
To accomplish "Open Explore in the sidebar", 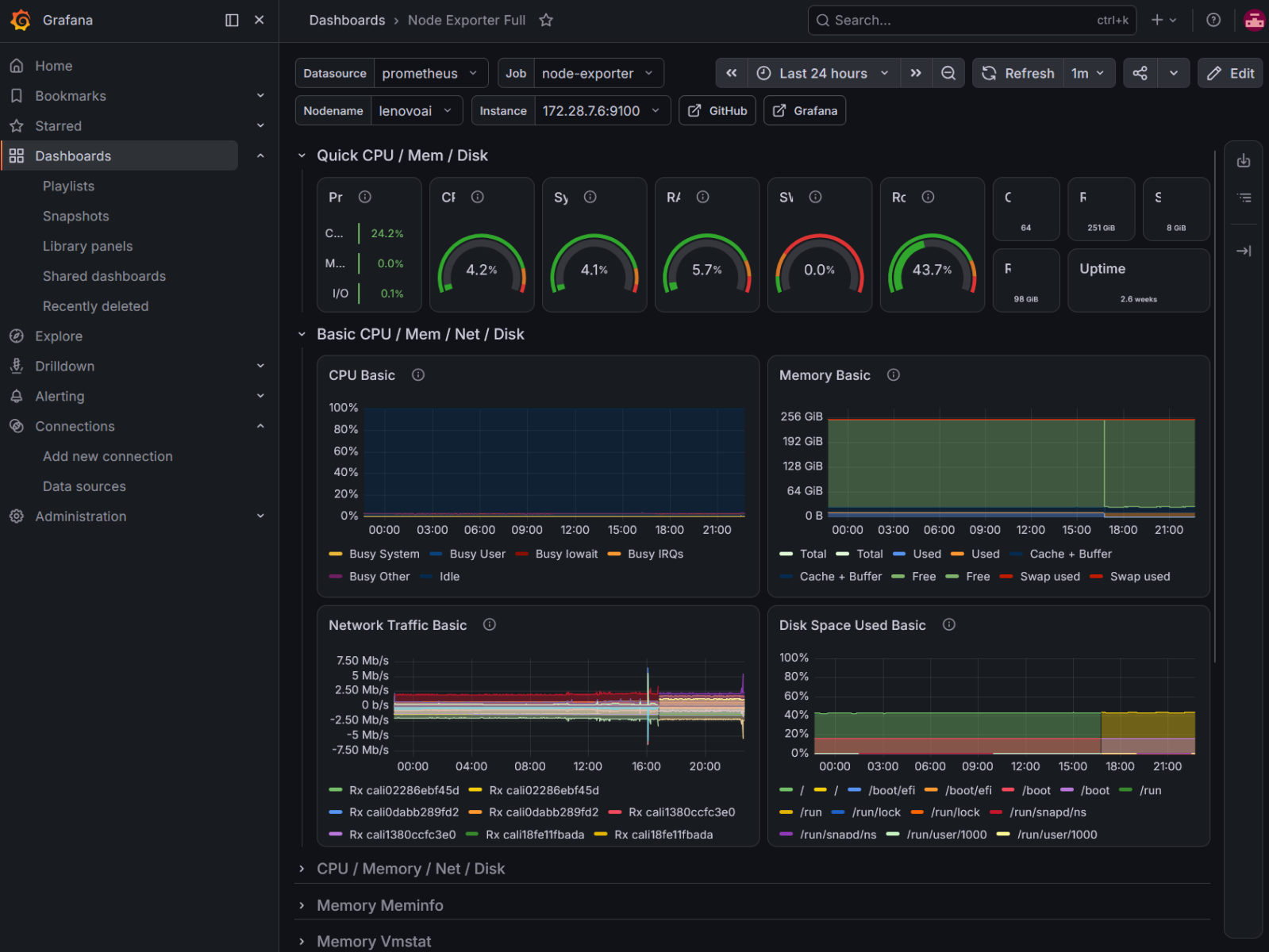I will tap(59, 336).
